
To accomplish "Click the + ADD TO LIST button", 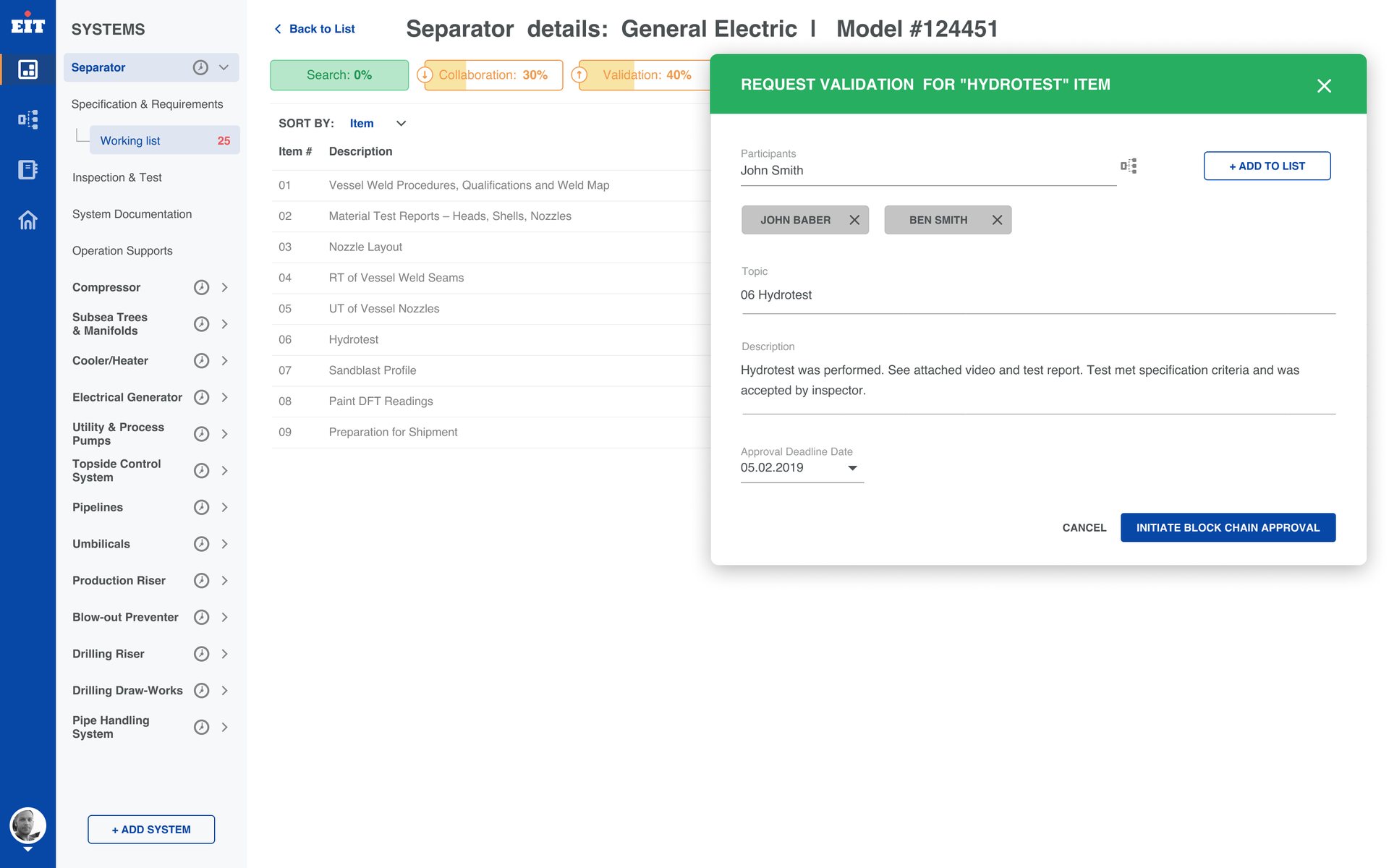I will [1267, 166].
